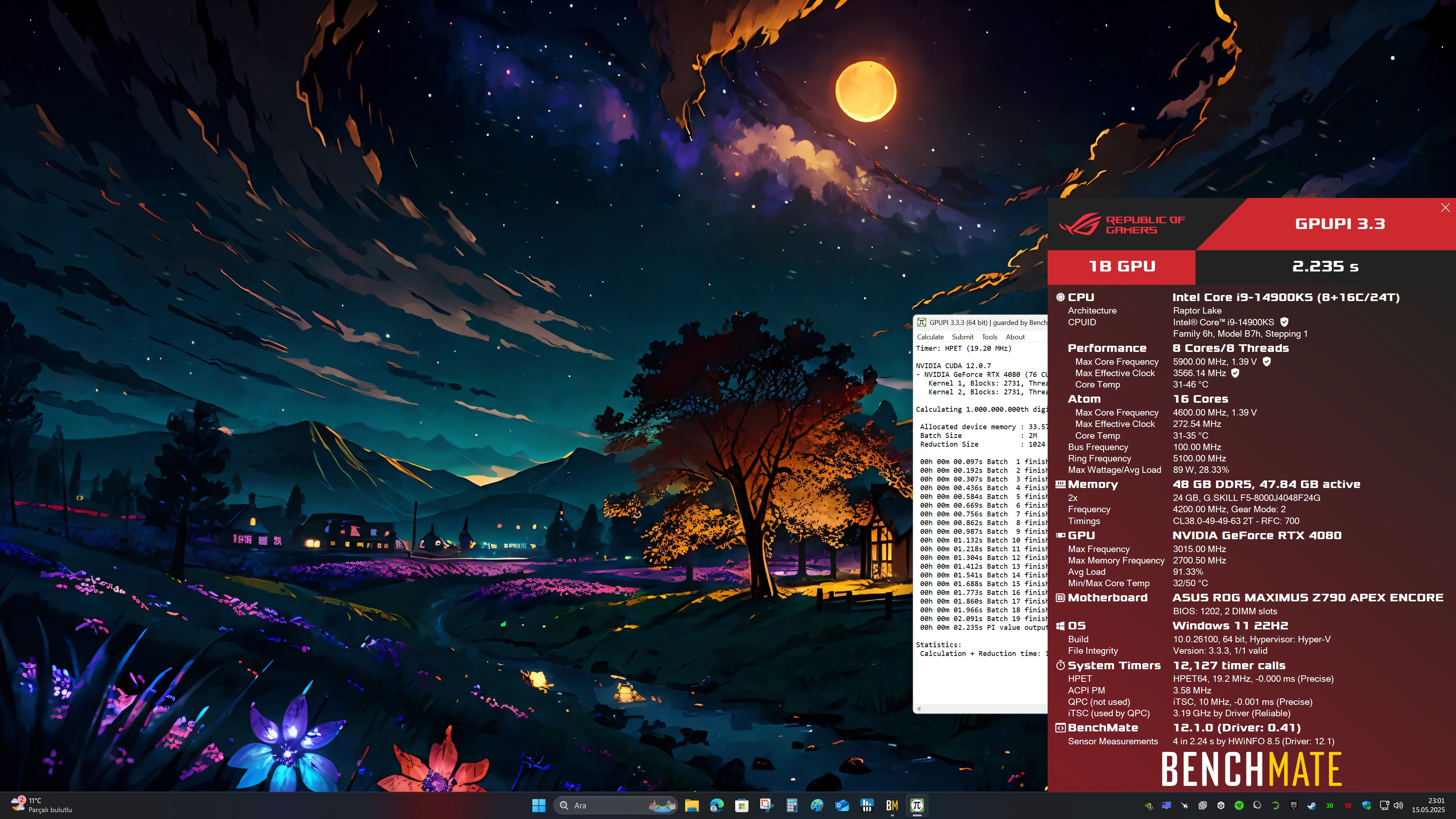Click the BenchMate section icon
Viewport: 1456px width, 819px height.
1061,728
